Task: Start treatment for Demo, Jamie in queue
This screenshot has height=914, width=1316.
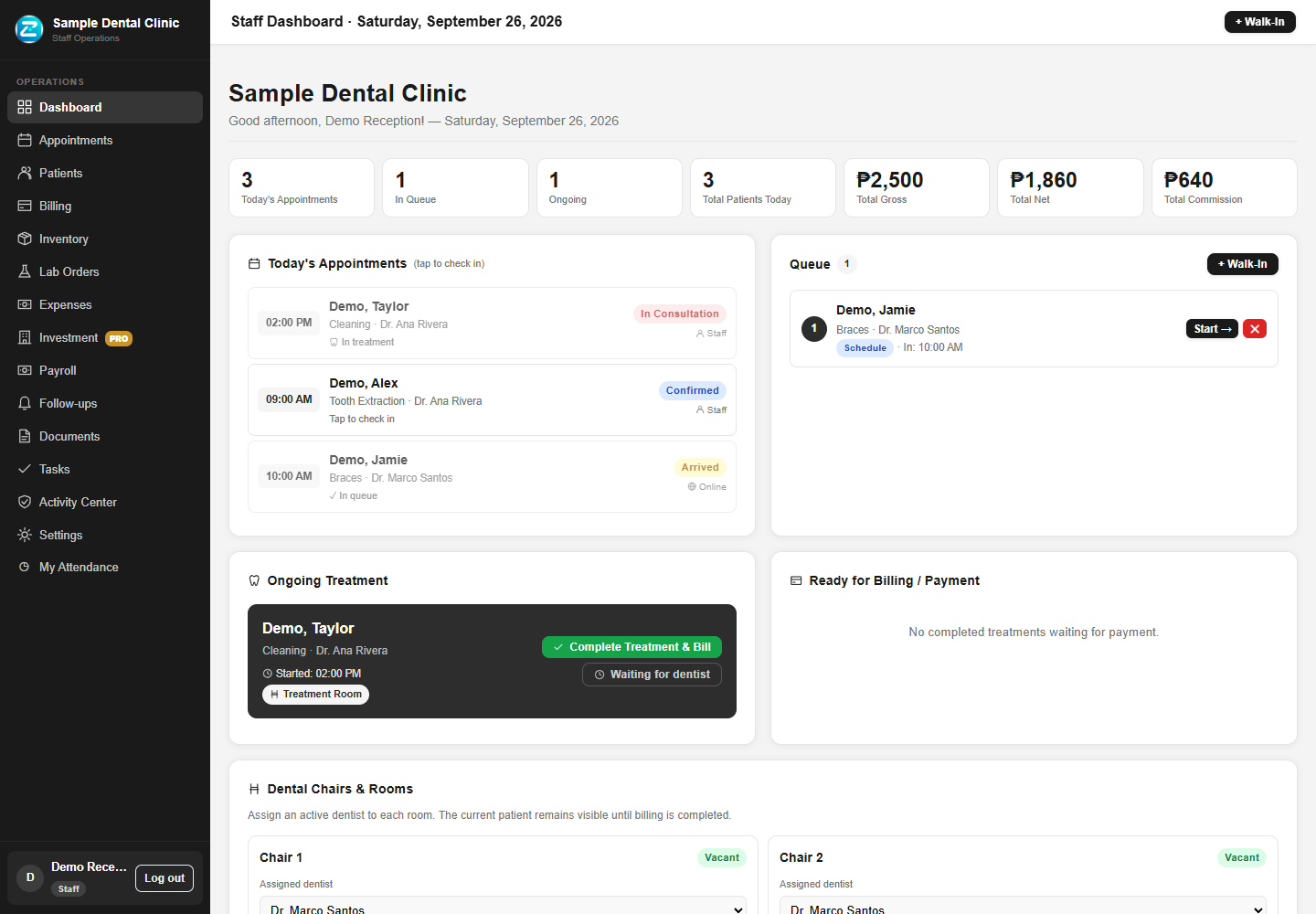Action: [1212, 329]
